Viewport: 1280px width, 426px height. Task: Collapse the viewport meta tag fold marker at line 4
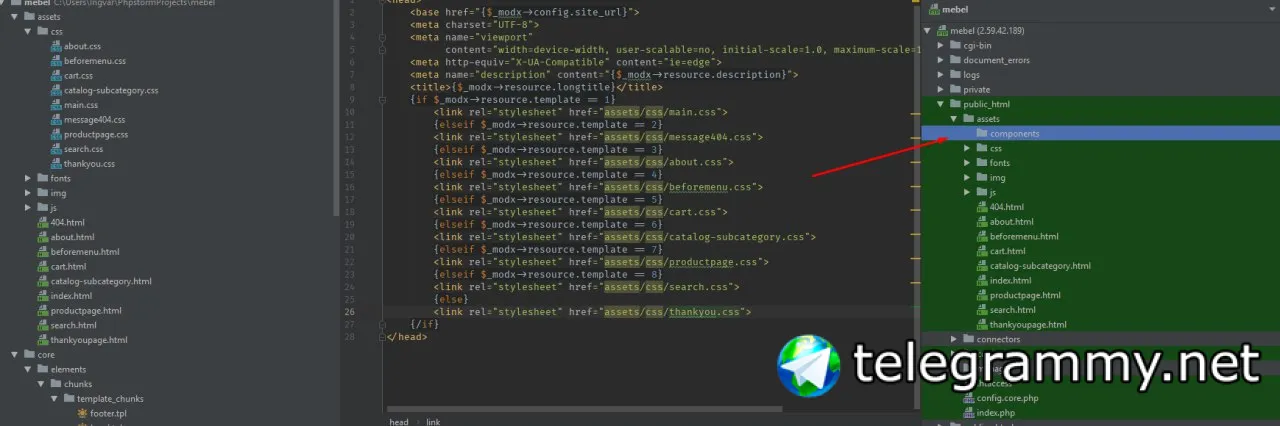pos(382,37)
